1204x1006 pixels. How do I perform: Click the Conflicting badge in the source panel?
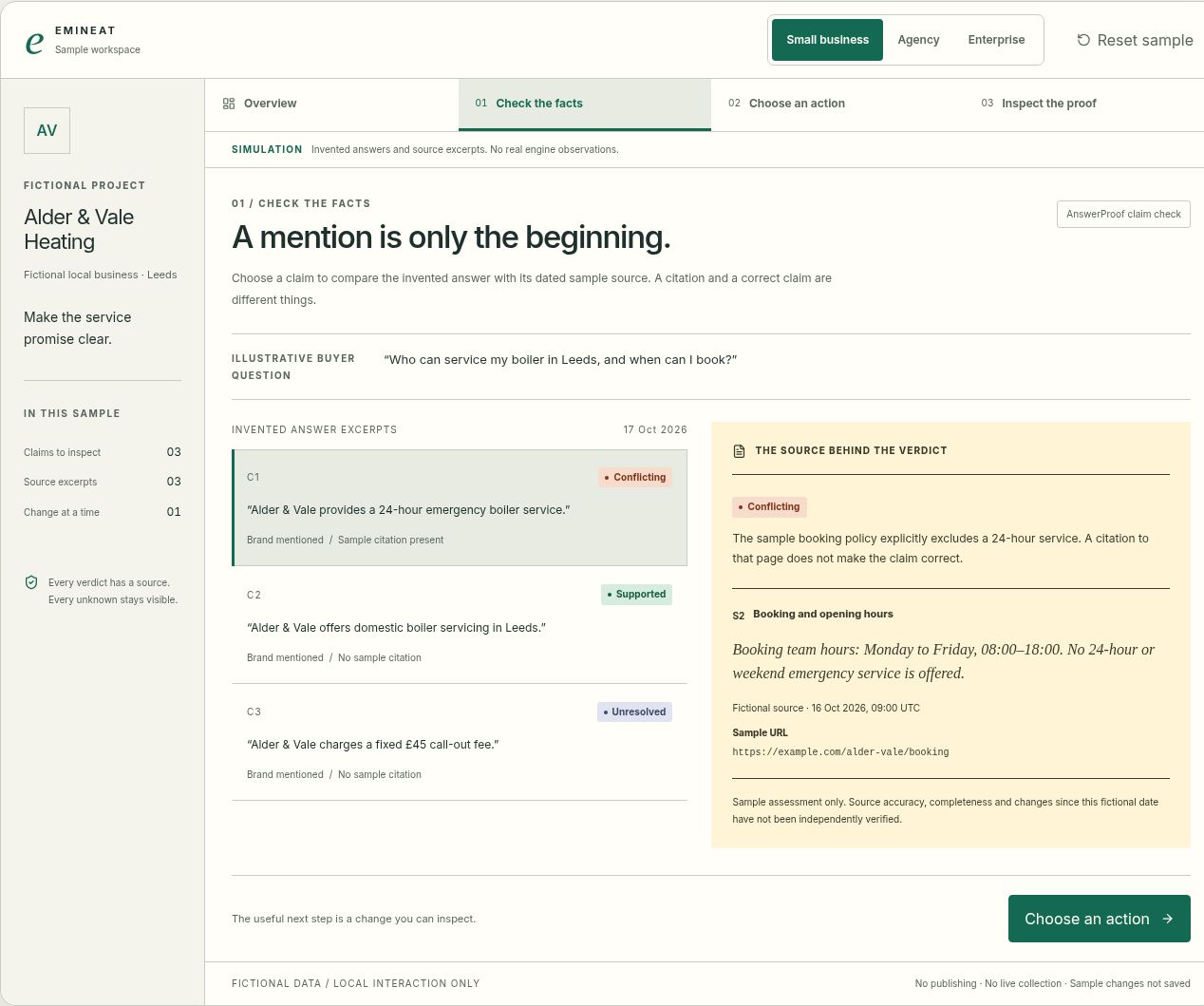[769, 507]
